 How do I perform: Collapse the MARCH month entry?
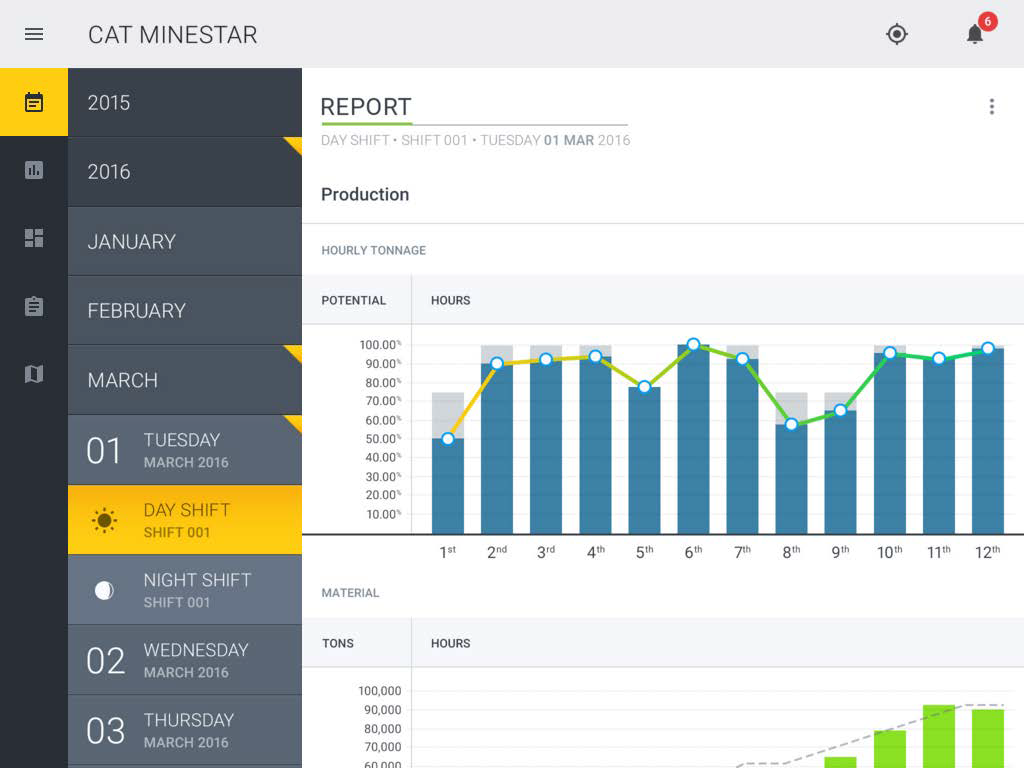pos(184,380)
